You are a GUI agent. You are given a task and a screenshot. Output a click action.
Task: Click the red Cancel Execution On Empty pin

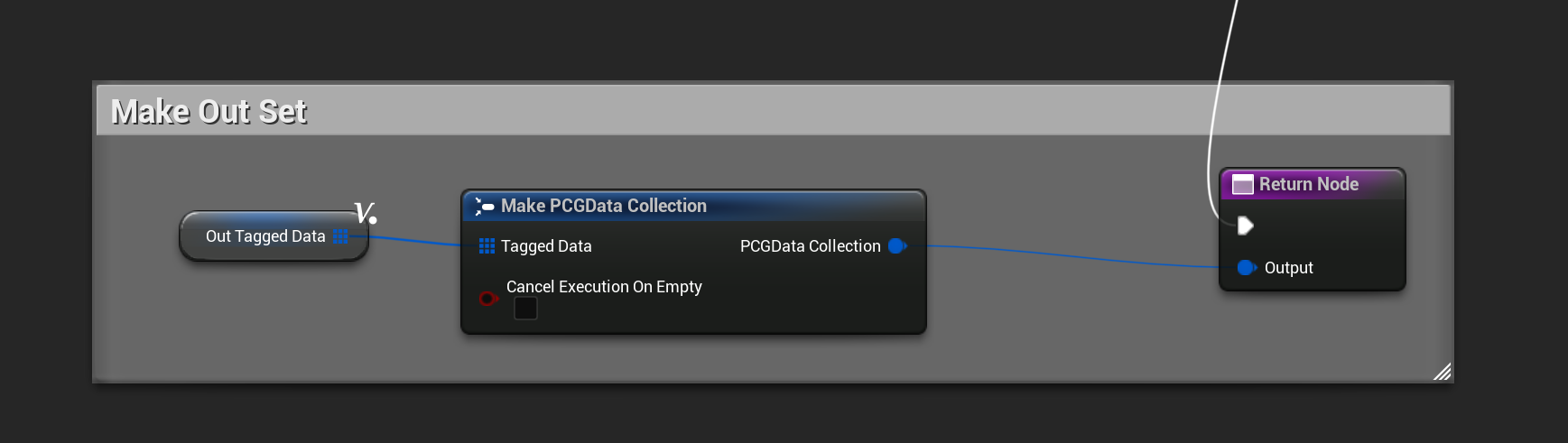(x=487, y=299)
